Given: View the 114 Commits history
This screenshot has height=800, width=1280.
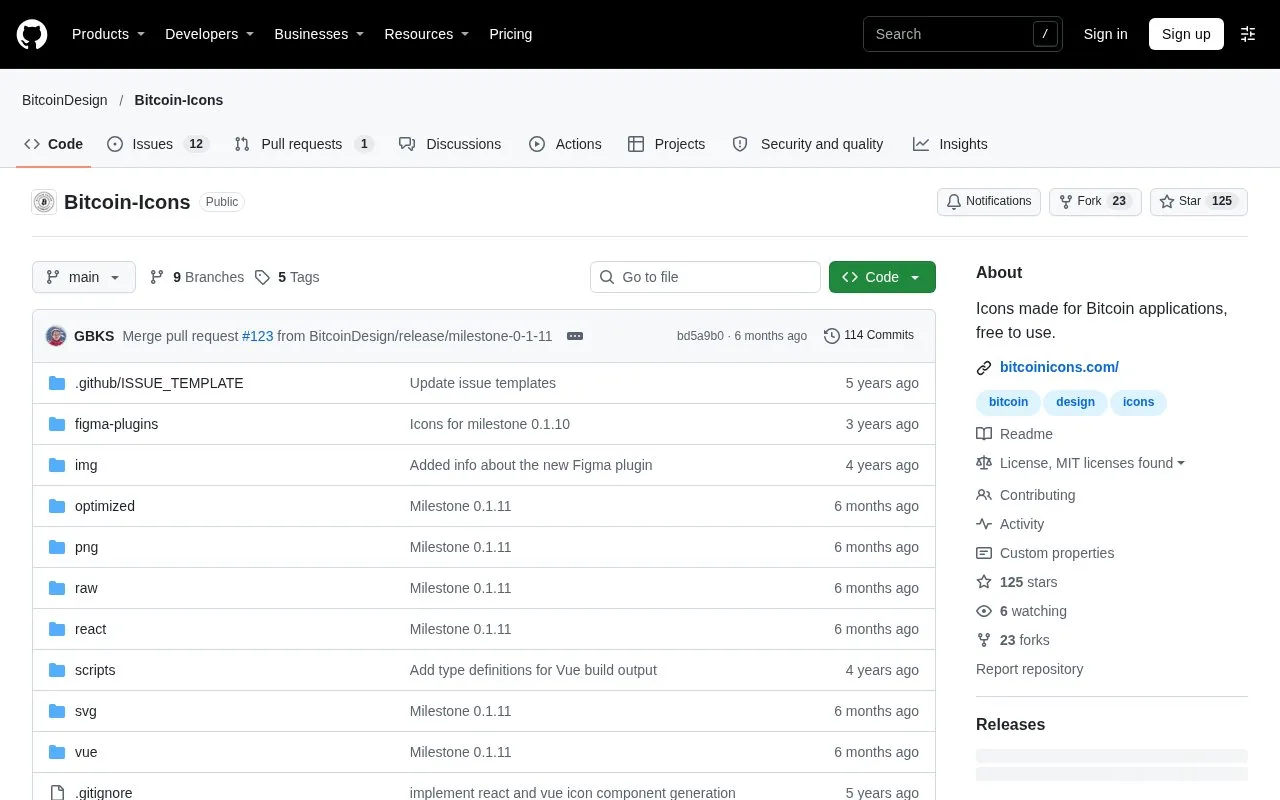Looking at the screenshot, I should coord(869,336).
